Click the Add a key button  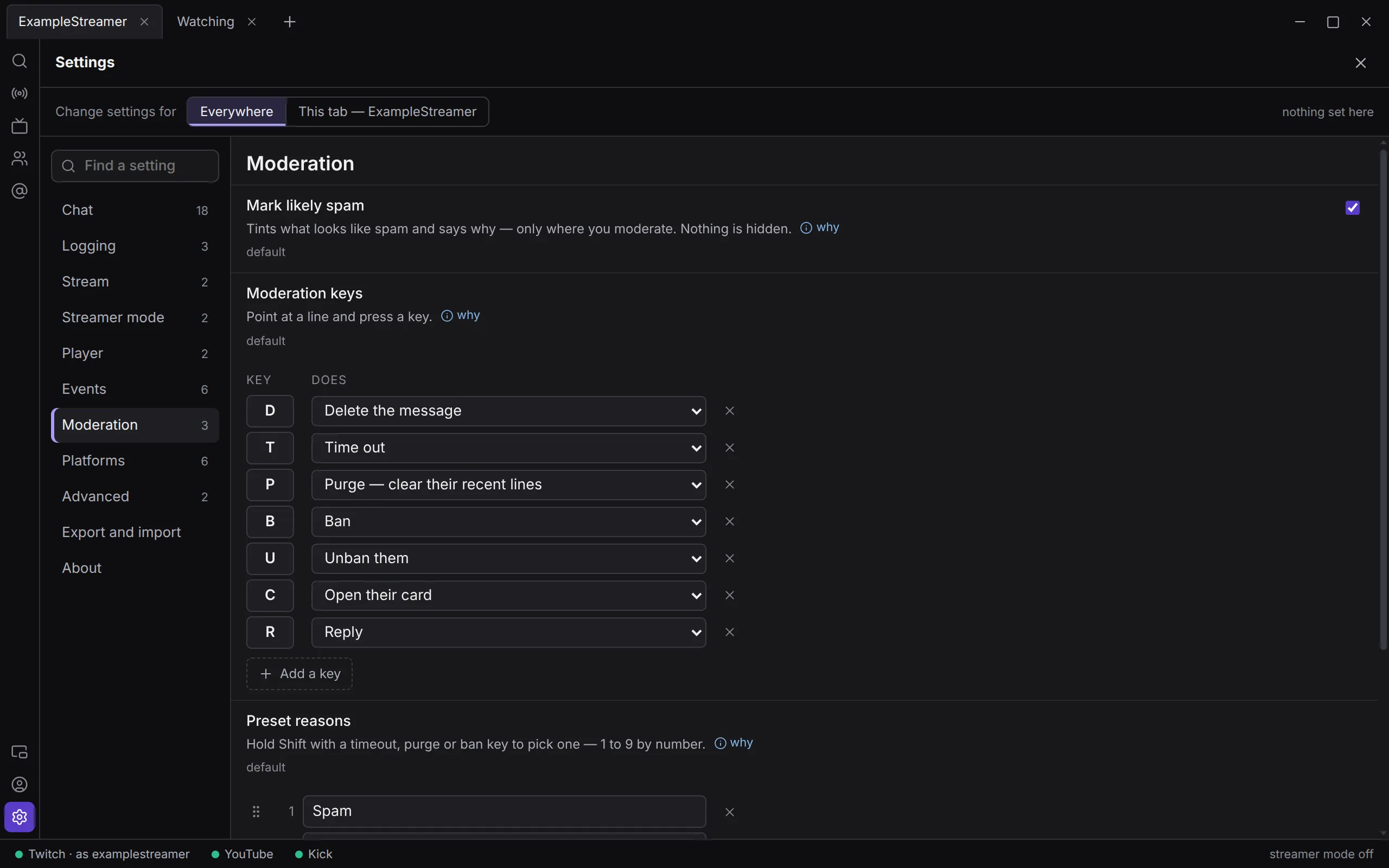click(299, 674)
